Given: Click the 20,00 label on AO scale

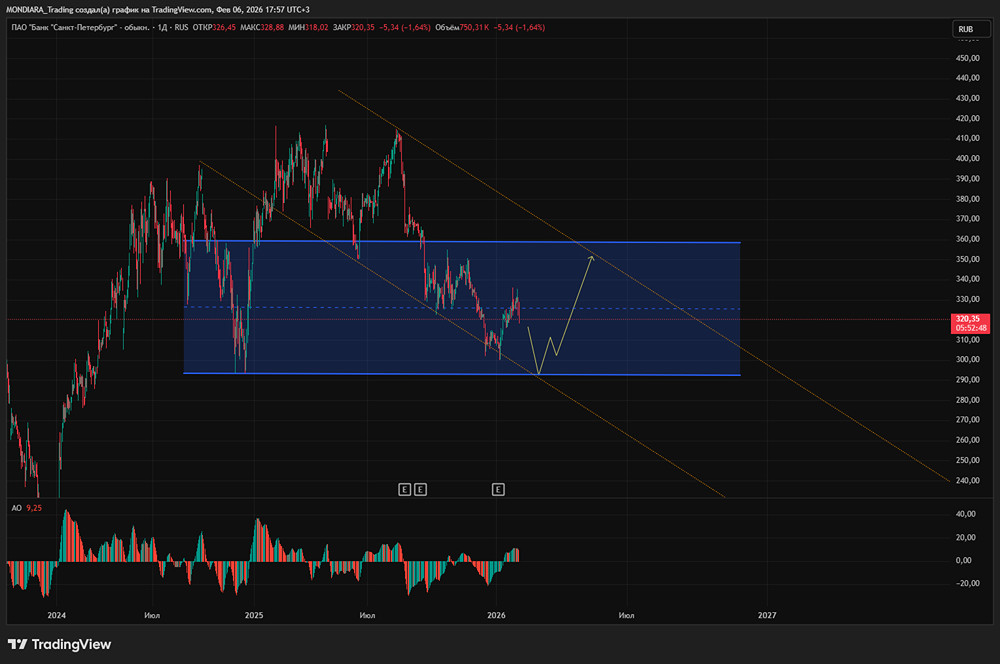Looking at the screenshot, I should 966,537.
